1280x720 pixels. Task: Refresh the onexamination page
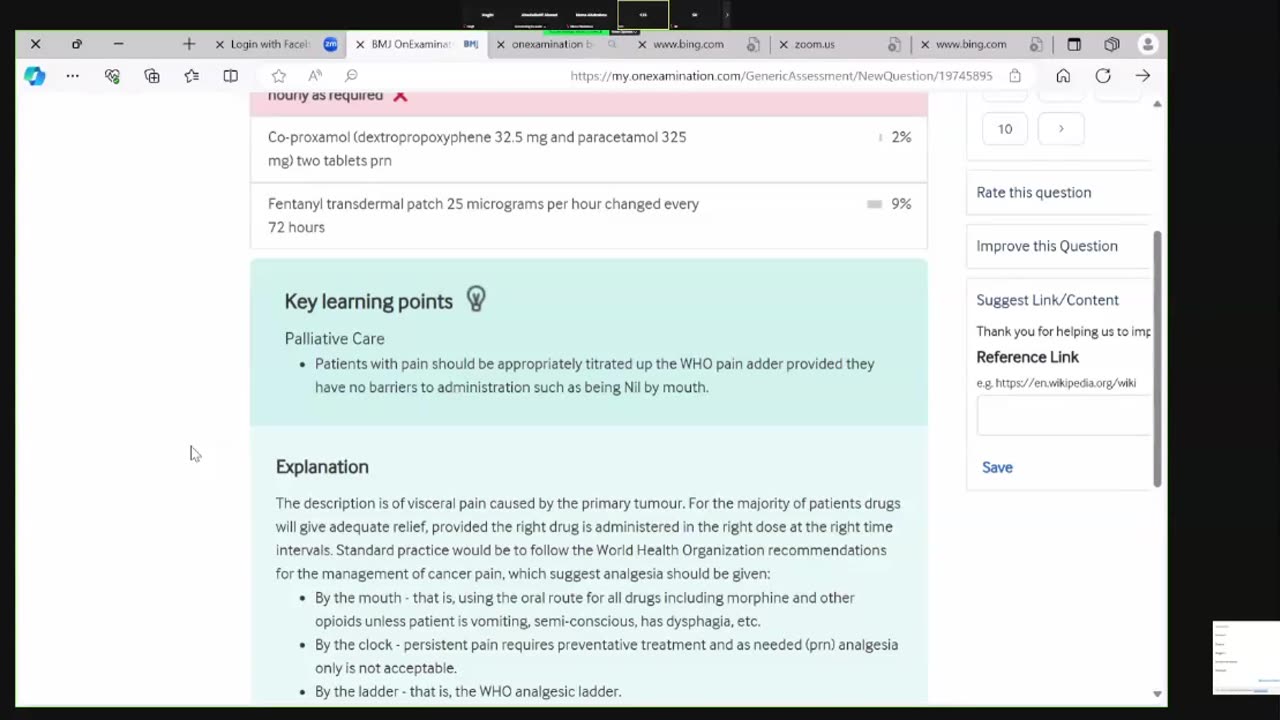coord(1103,76)
